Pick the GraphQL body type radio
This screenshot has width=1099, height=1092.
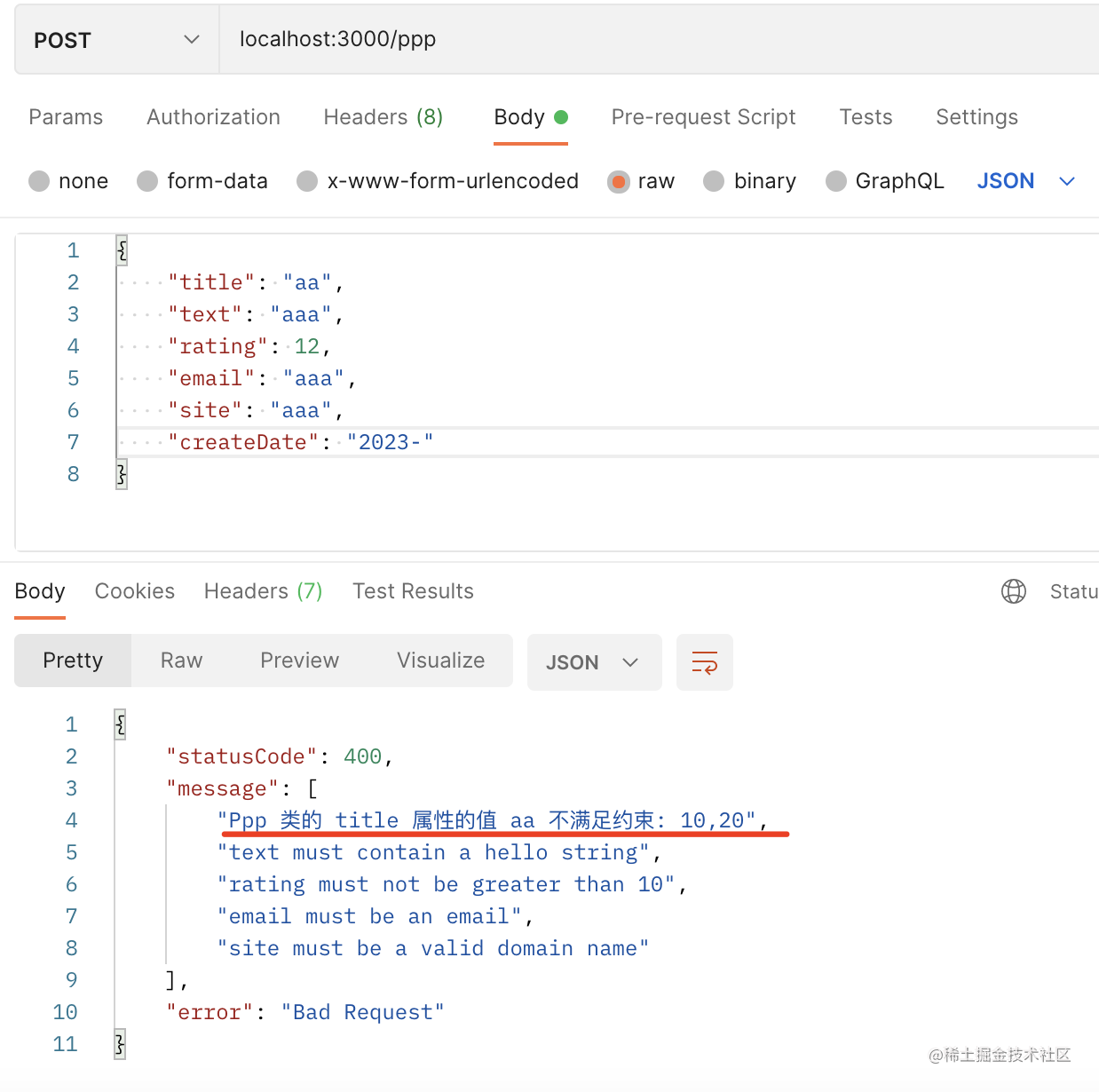(835, 181)
